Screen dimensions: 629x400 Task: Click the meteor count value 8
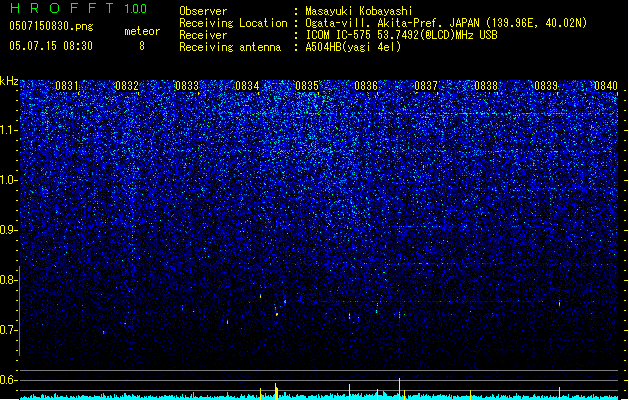pyautogui.click(x=142, y=46)
